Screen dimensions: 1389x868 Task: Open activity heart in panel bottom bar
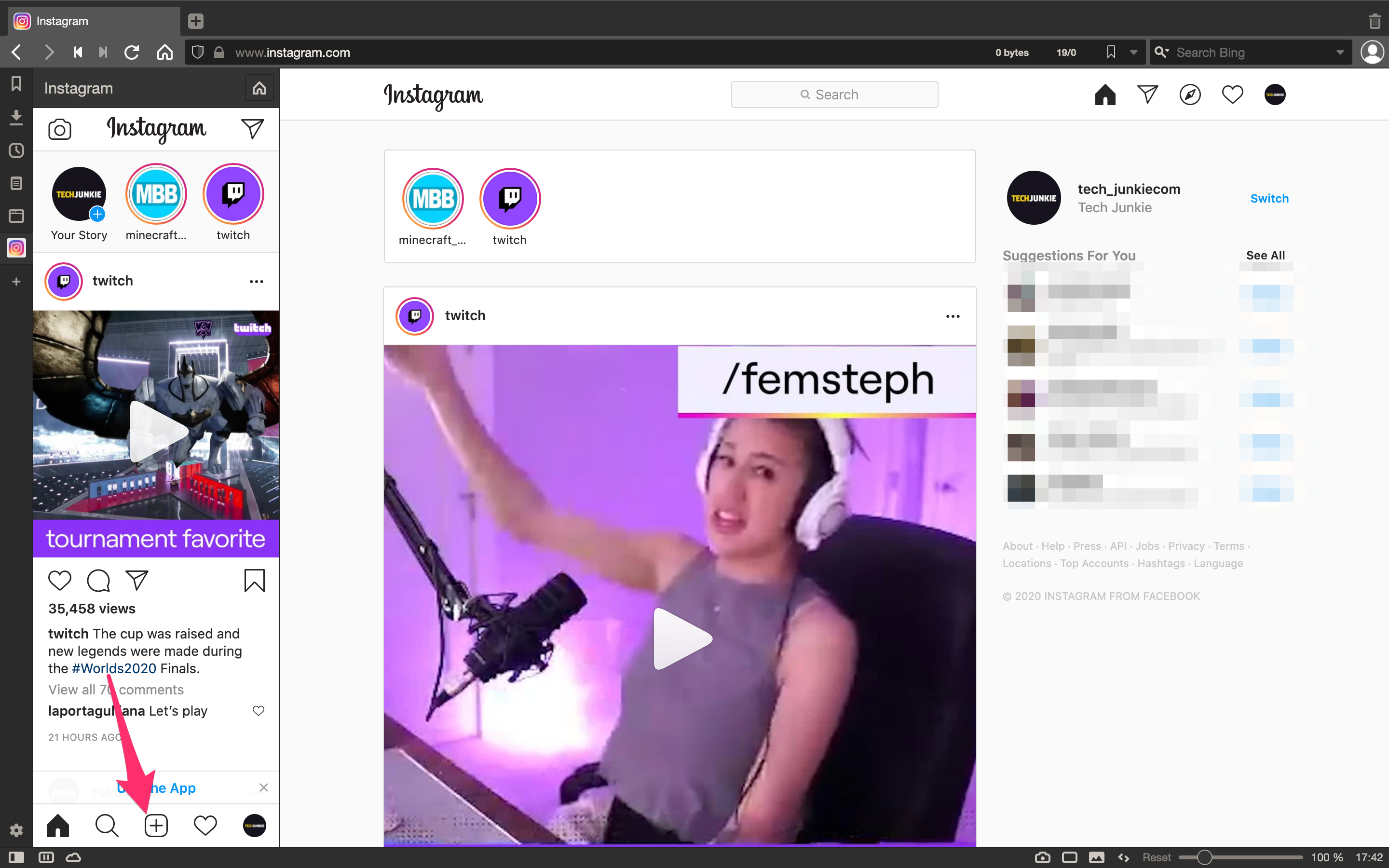[x=205, y=826]
